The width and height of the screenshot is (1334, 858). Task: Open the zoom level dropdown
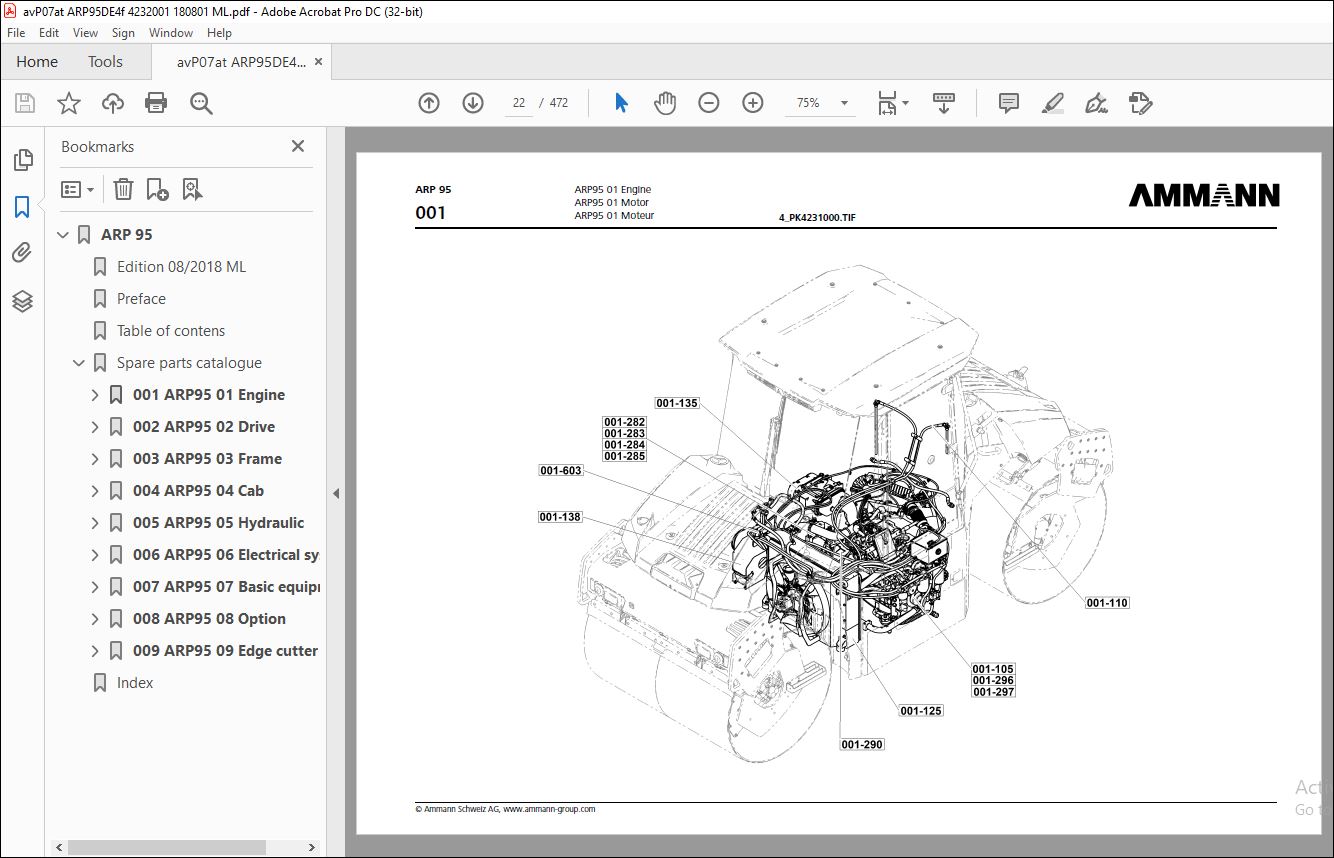[x=844, y=103]
